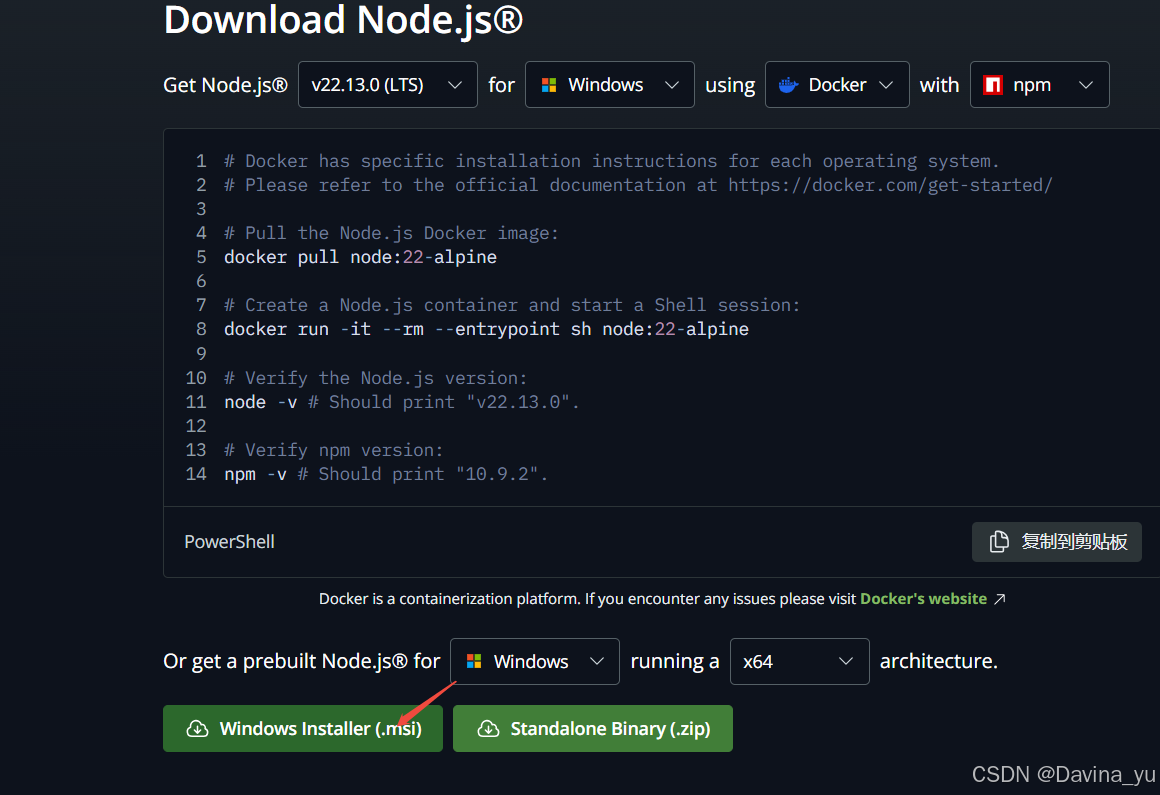Click the Docker whale icon
Viewport: 1160px width, 795px height.
[x=789, y=84]
